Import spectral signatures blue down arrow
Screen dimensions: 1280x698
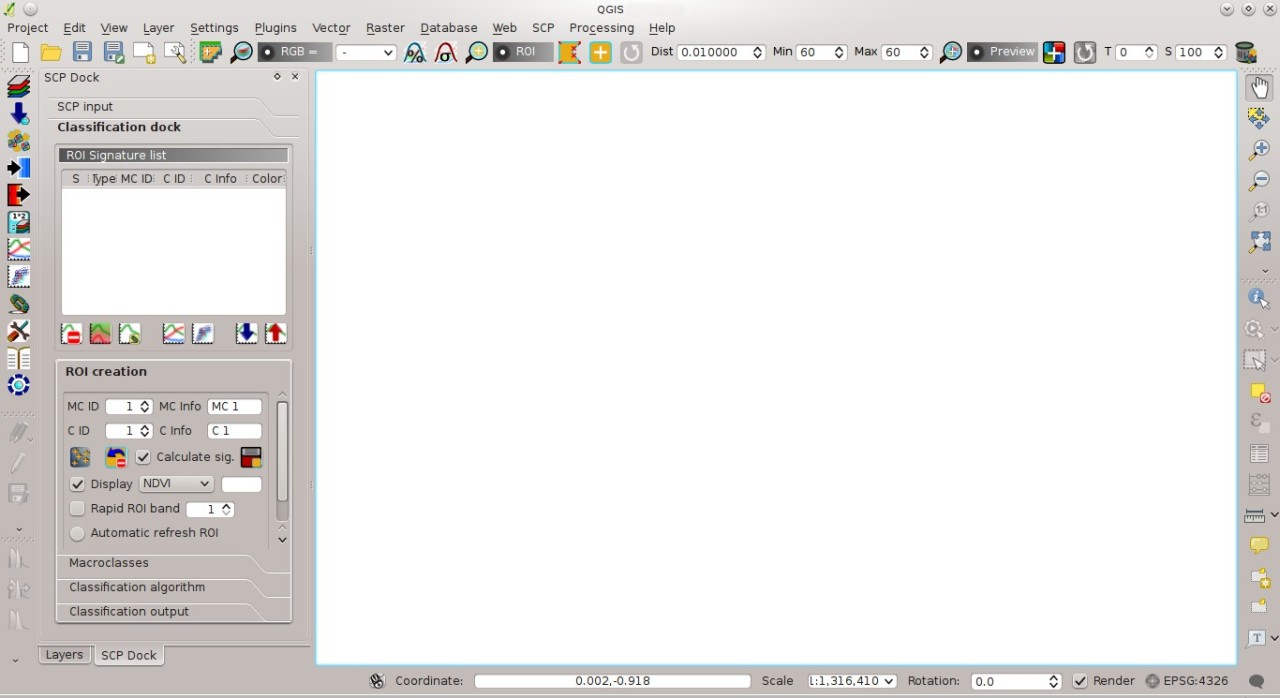pyautogui.click(x=246, y=334)
